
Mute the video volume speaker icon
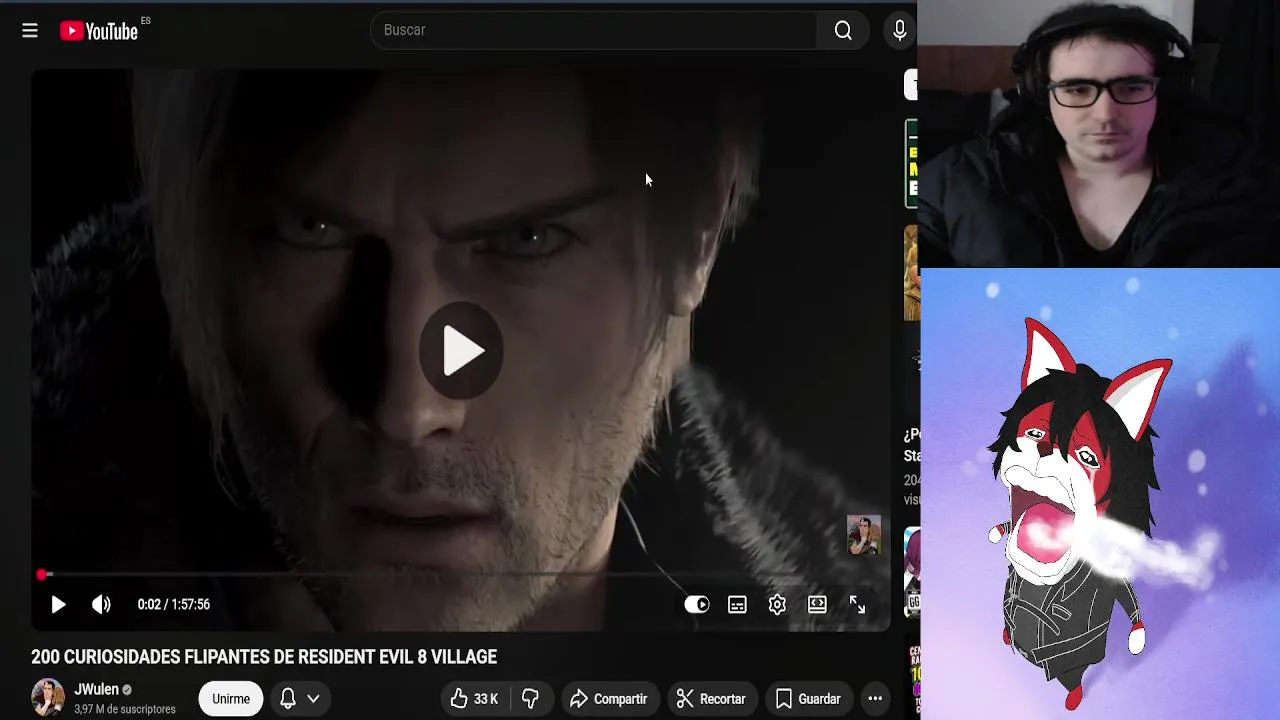(101, 604)
